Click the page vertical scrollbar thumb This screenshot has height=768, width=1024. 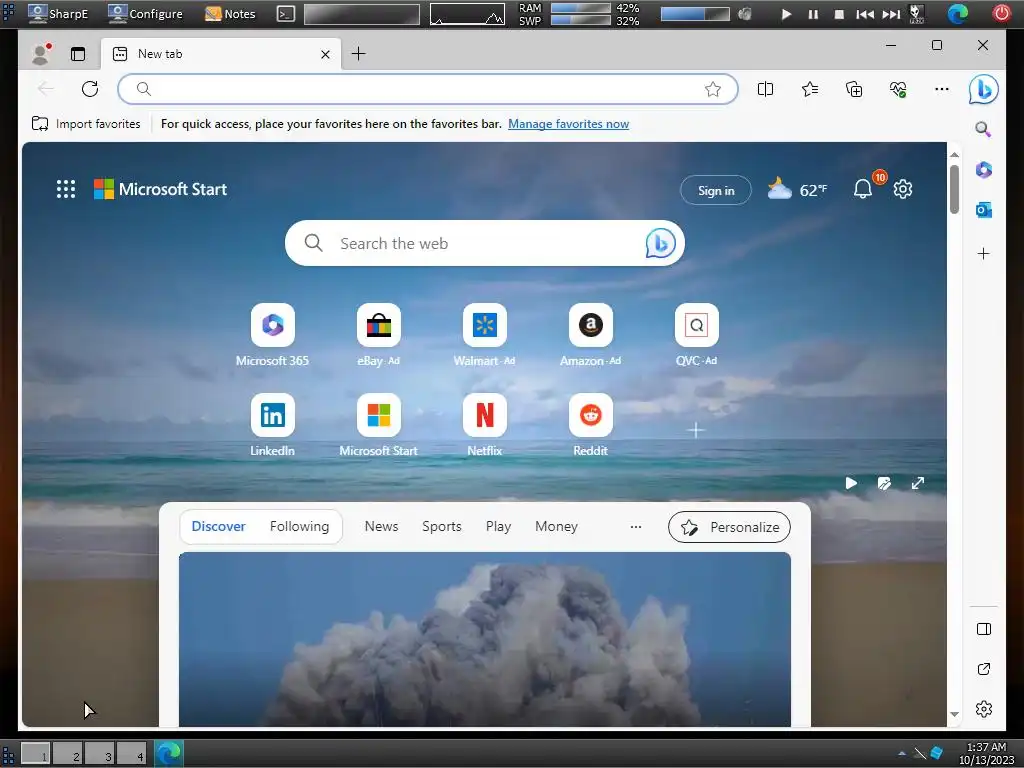[954, 189]
